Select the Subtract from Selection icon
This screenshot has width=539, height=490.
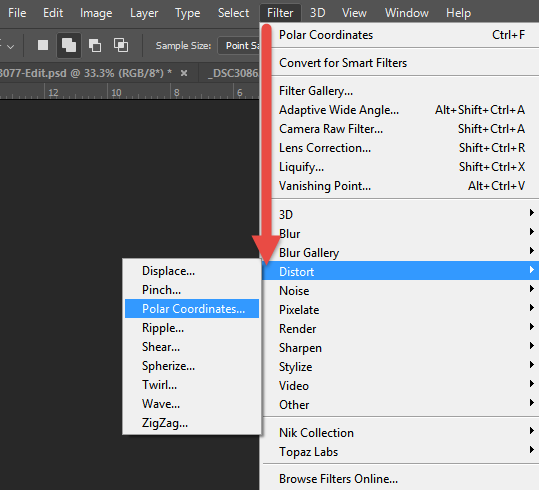pos(95,45)
